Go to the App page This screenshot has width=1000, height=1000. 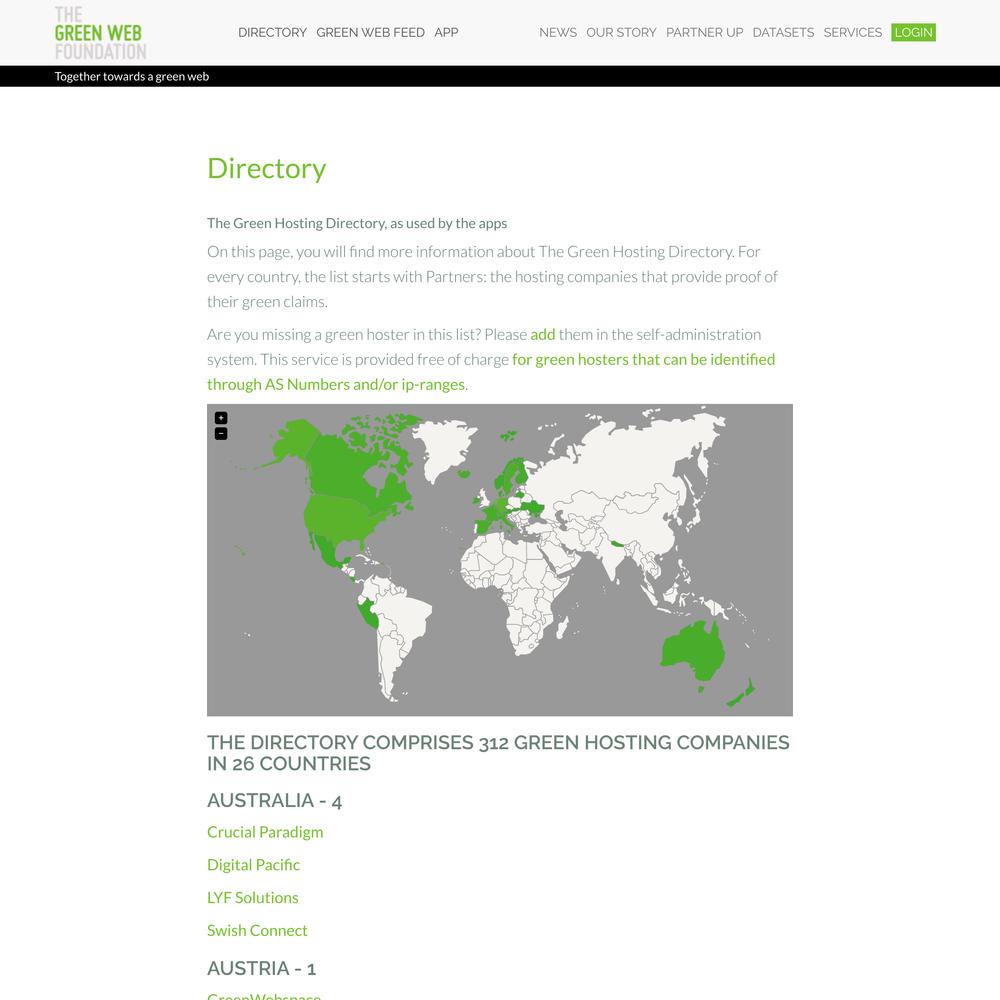tap(446, 33)
